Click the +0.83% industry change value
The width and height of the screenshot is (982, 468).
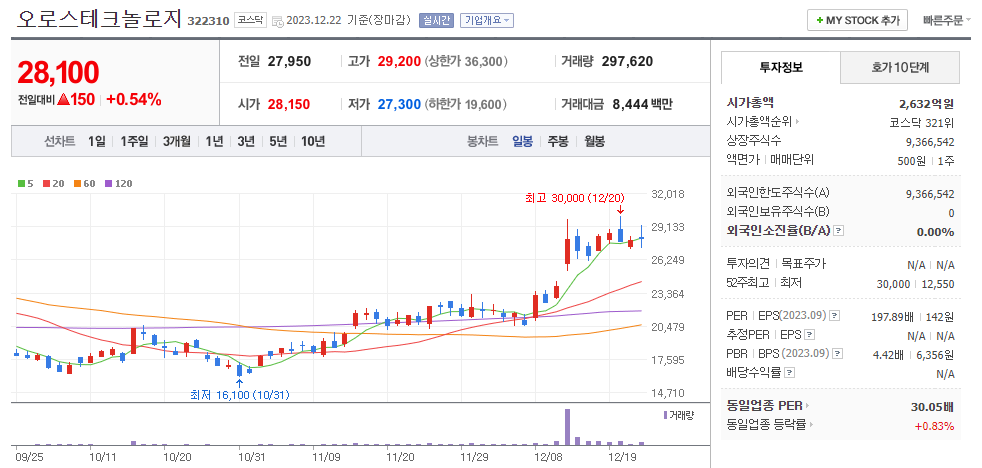934,426
